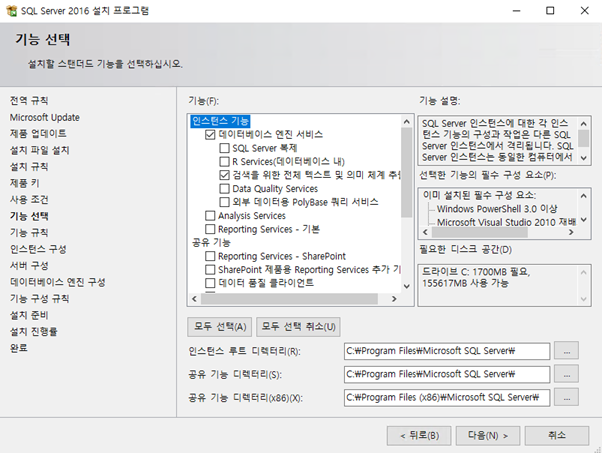Click the 공유 기능 디렉터리(S) path field
The image size is (602, 453).
click(447, 374)
